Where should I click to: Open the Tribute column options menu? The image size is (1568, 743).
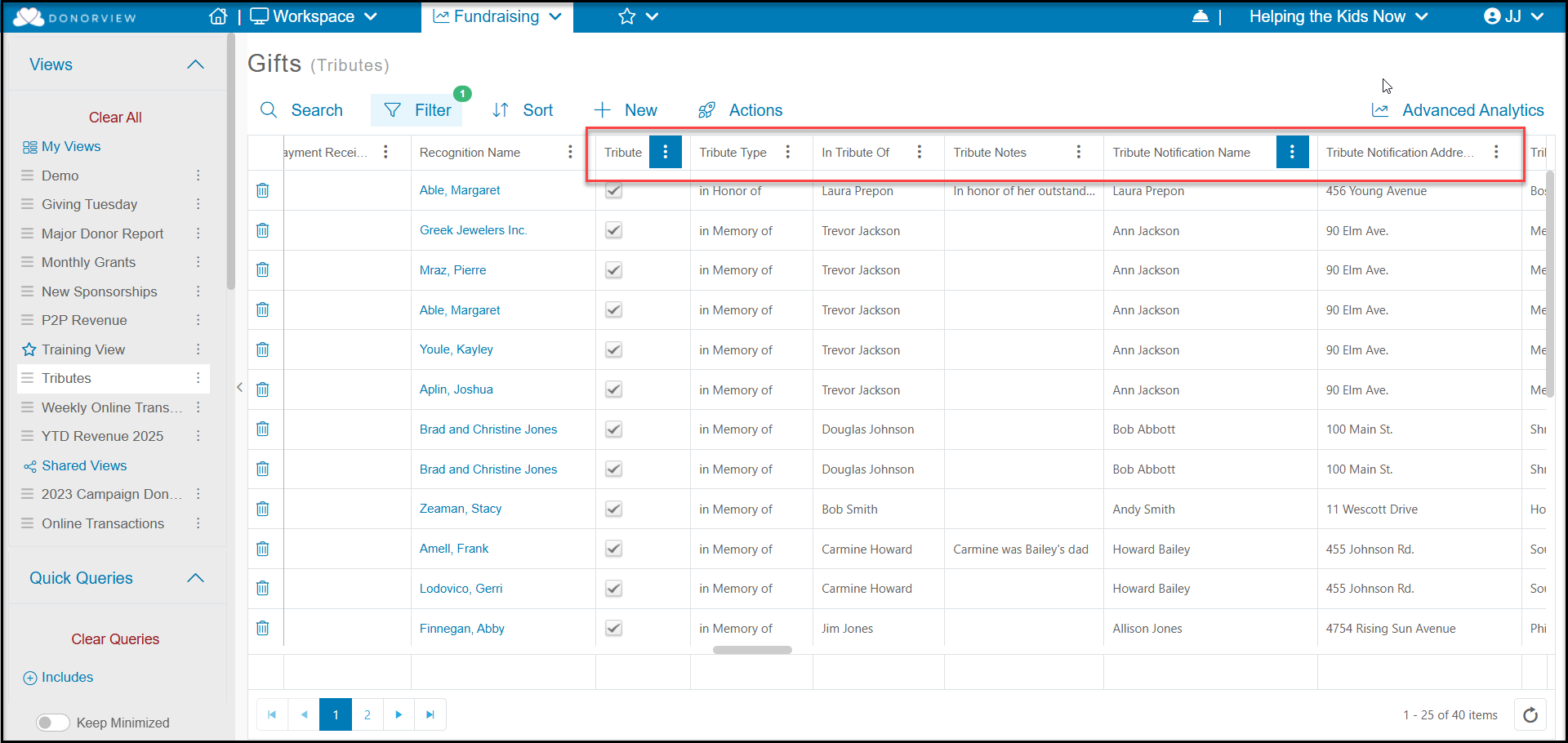click(x=666, y=152)
